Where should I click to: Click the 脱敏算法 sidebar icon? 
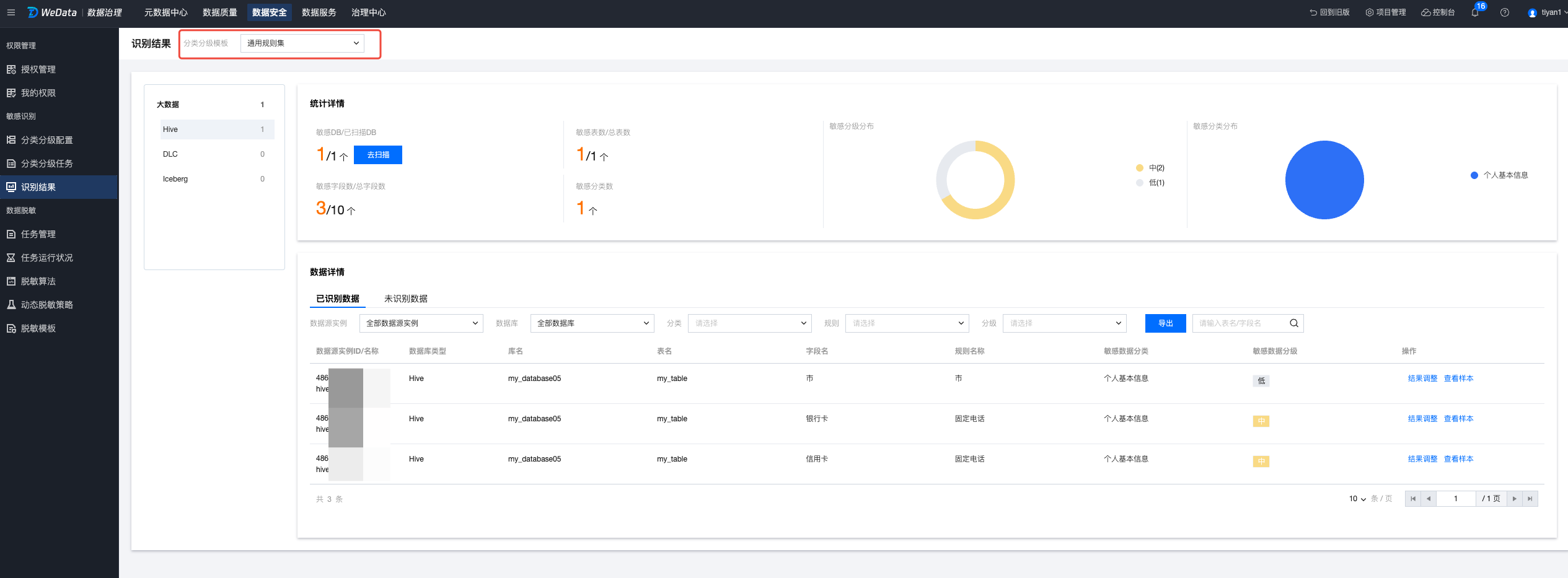11,281
